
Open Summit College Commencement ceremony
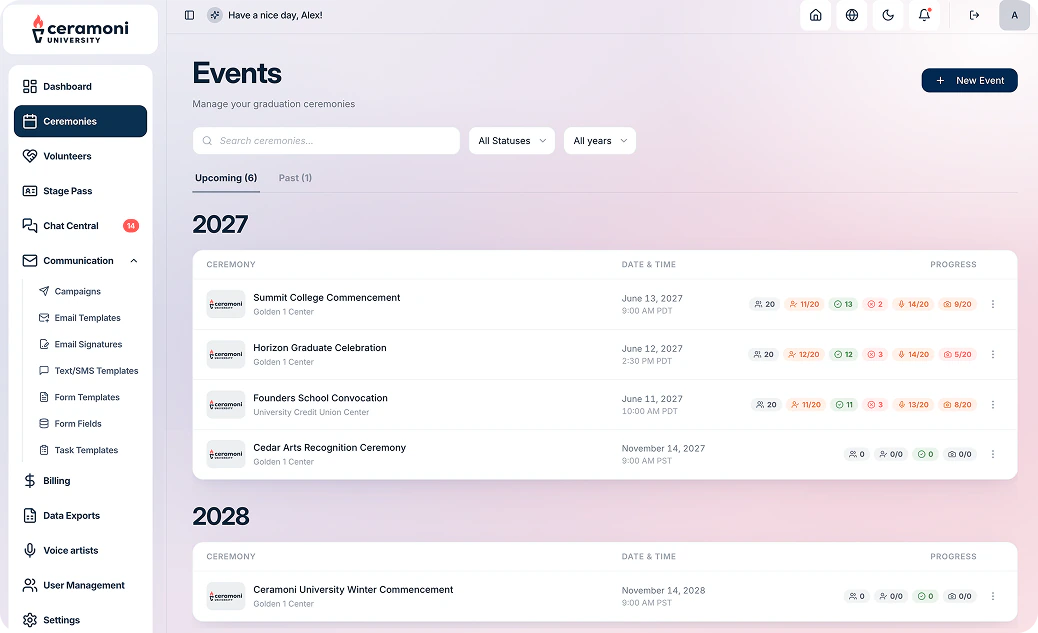pos(326,298)
